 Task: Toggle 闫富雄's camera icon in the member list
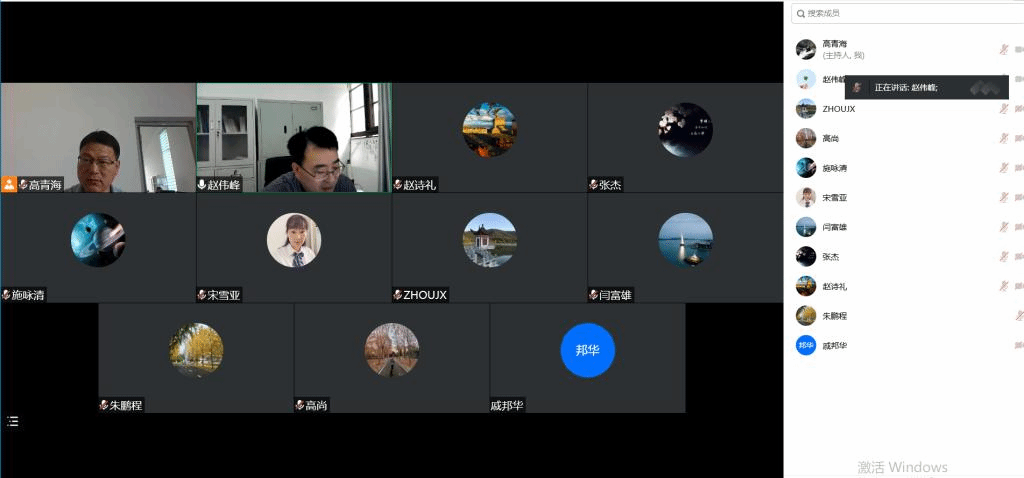coord(1019,227)
